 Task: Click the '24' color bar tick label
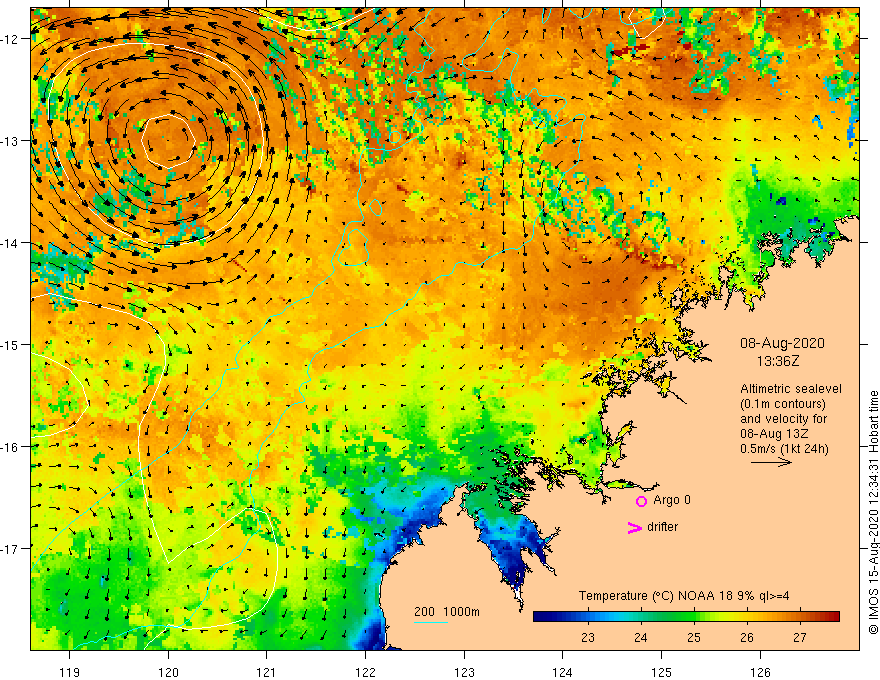click(x=641, y=638)
